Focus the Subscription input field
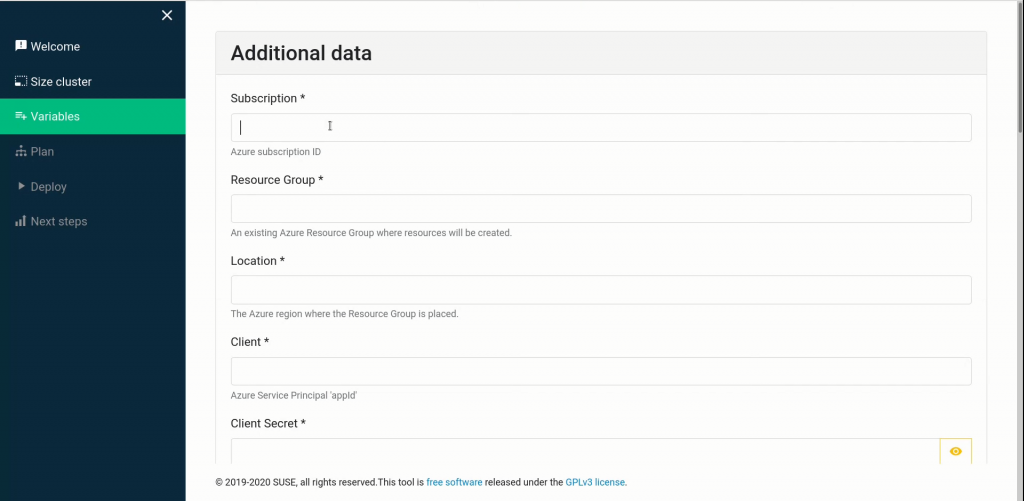 600,127
